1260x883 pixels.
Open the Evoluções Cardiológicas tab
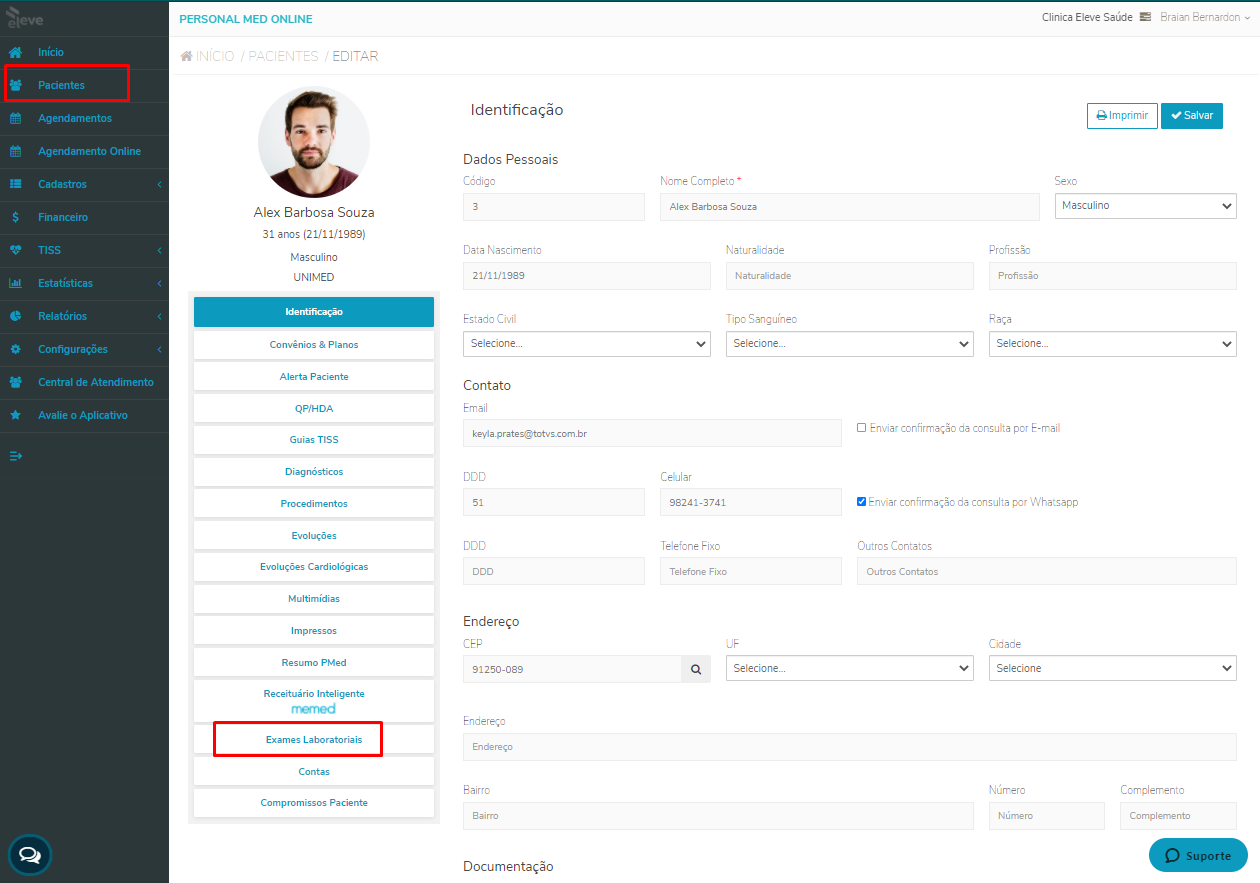pos(314,567)
